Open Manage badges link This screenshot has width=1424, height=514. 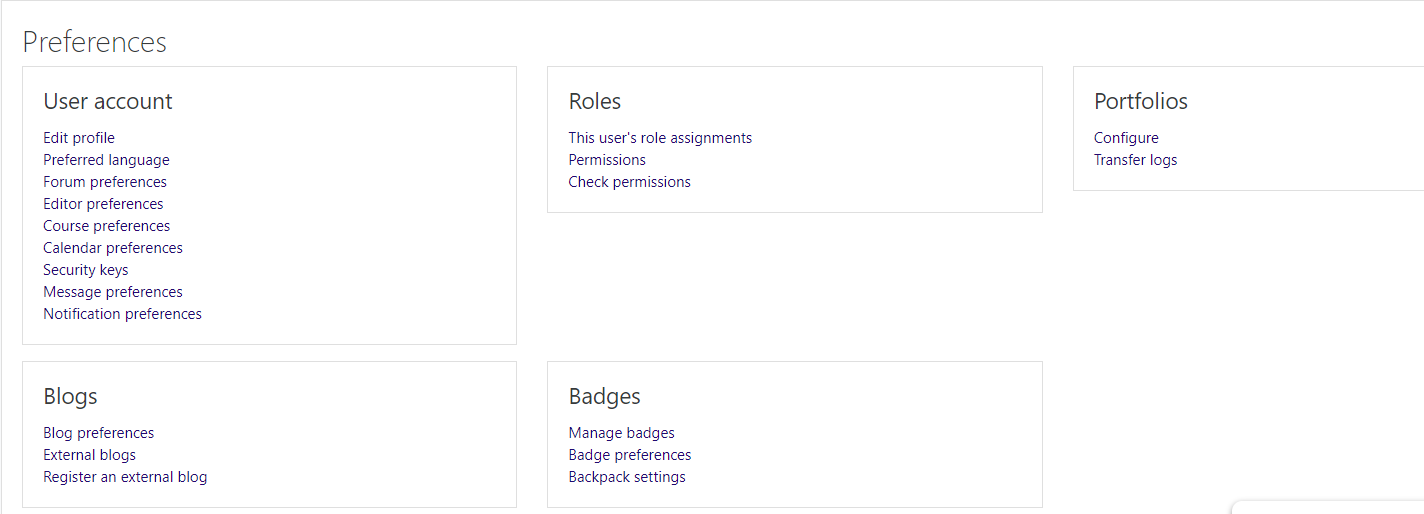[621, 433]
